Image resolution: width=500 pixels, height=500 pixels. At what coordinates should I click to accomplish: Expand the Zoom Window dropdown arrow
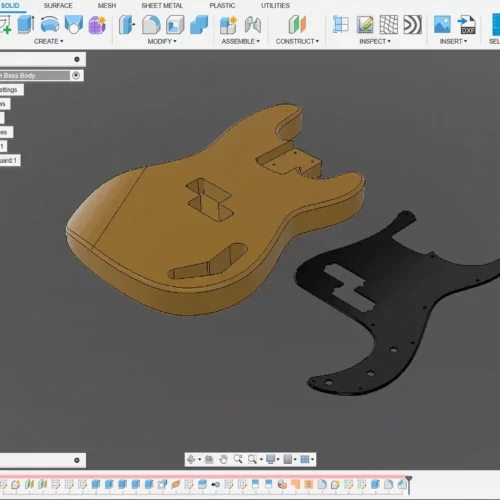coord(261,459)
